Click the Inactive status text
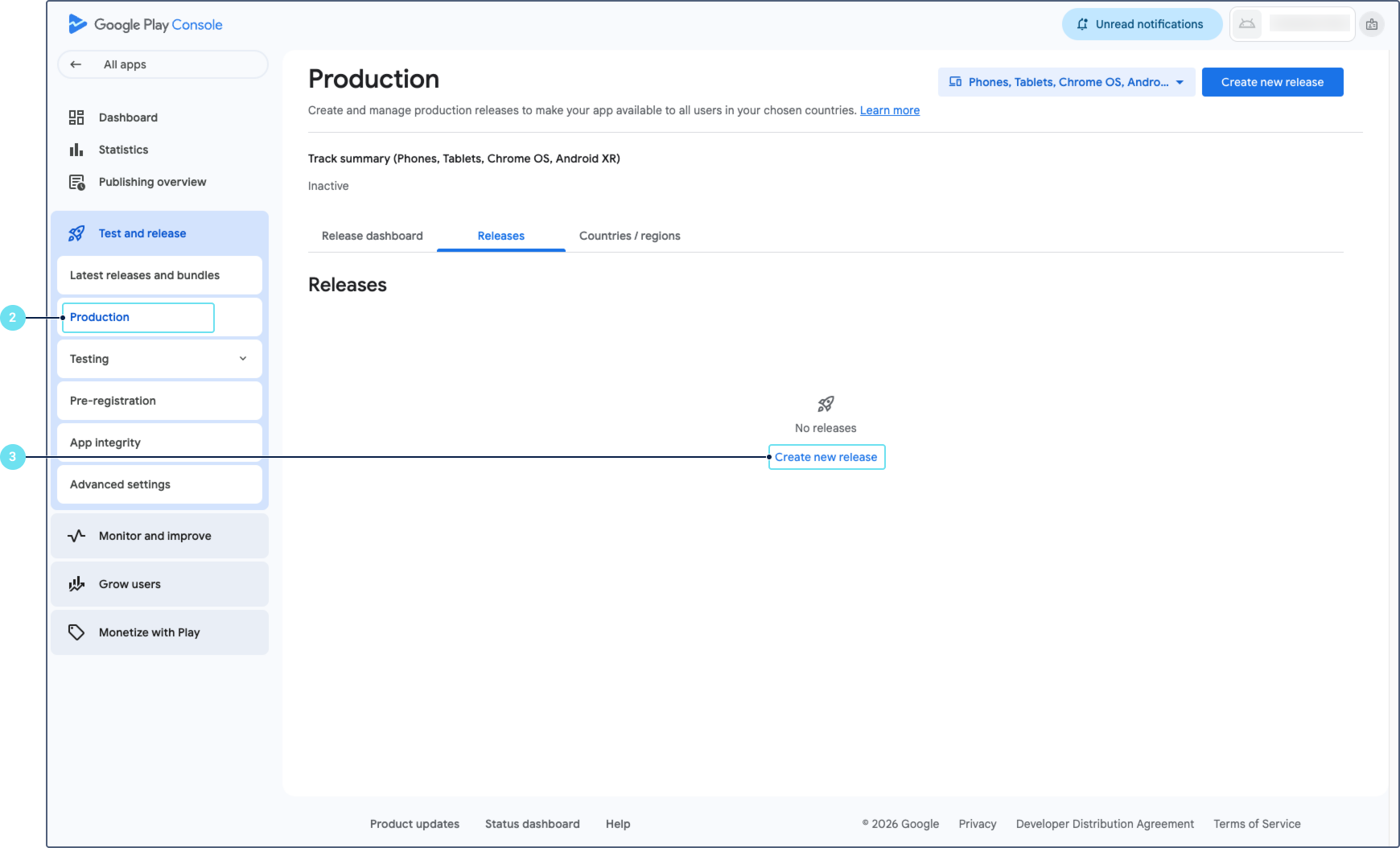Screen dimensions: 1400x848 [x=328, y=186]
